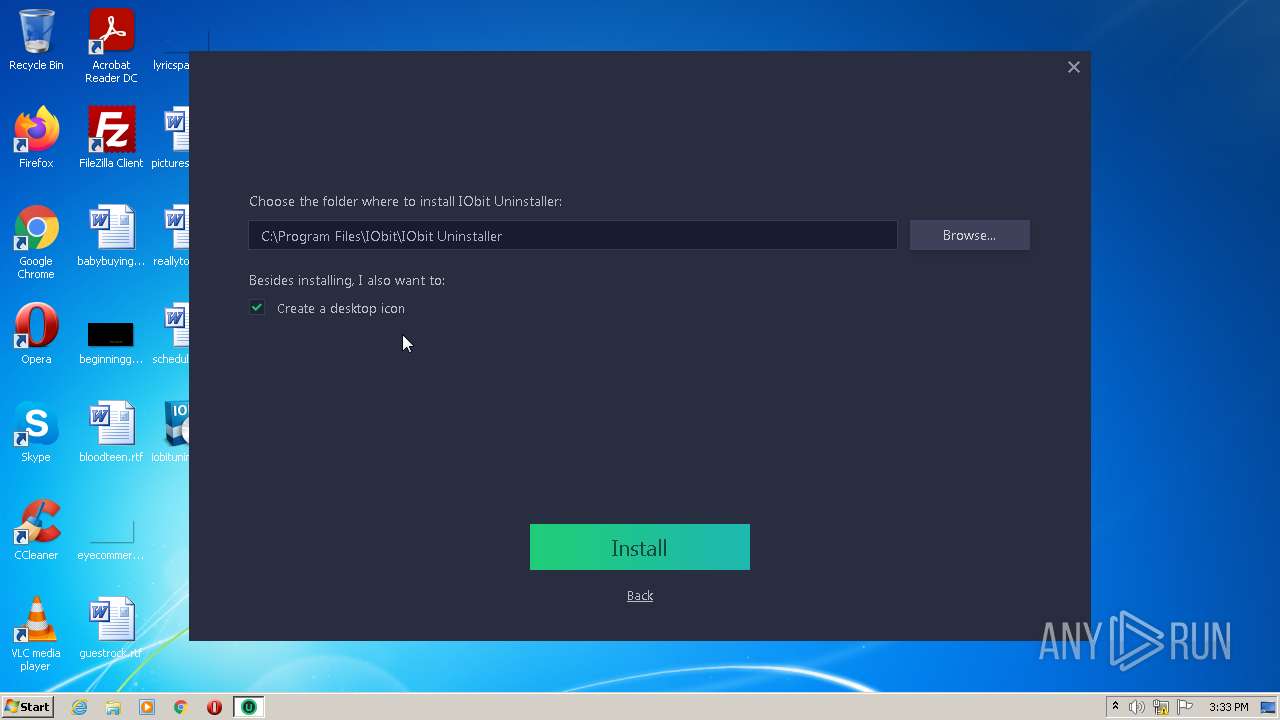Open media player taskbar icon

click(x=147, y=707)
